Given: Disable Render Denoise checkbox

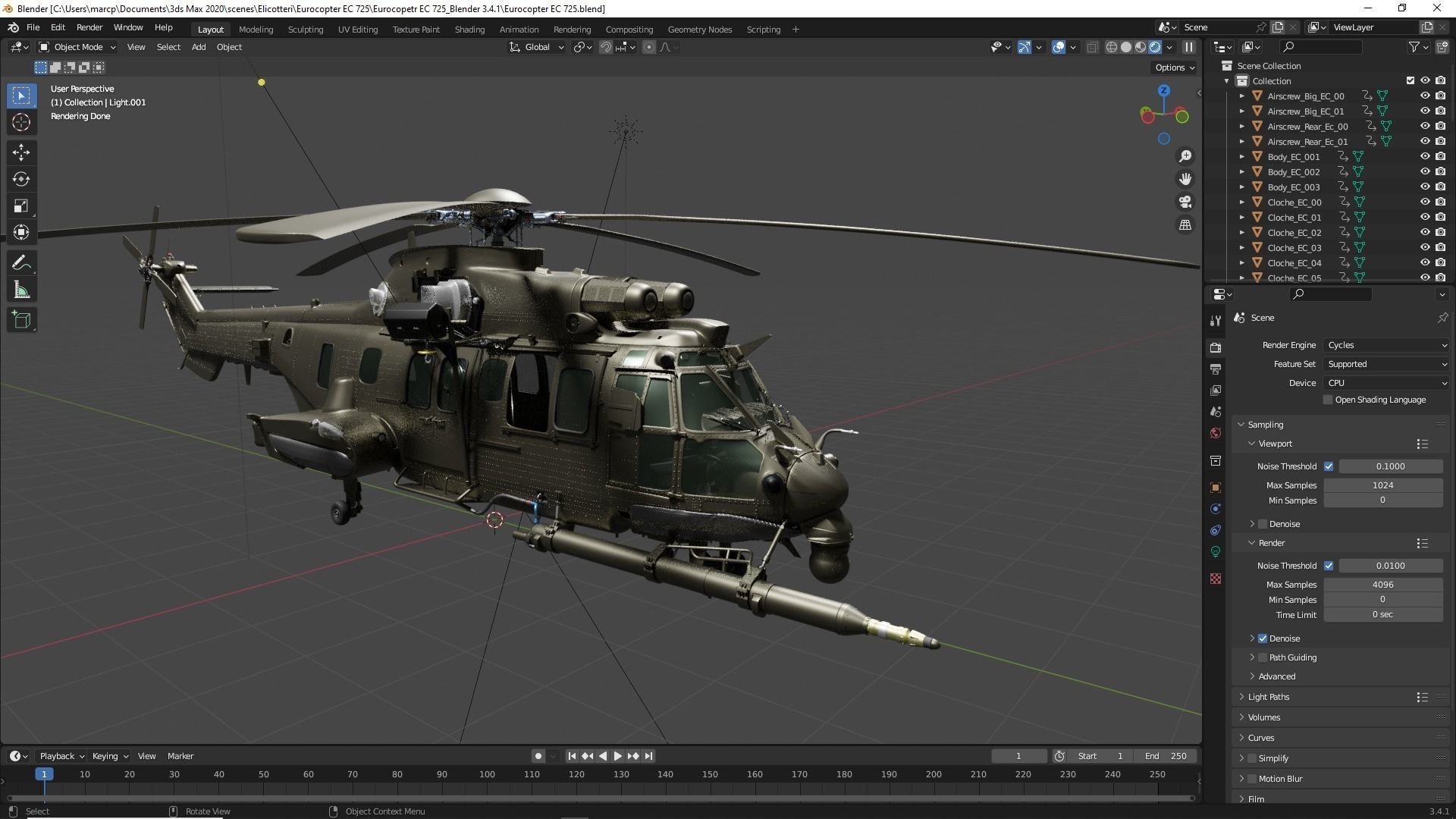Looking at the screenshot, I should [x=1263, y=639].
